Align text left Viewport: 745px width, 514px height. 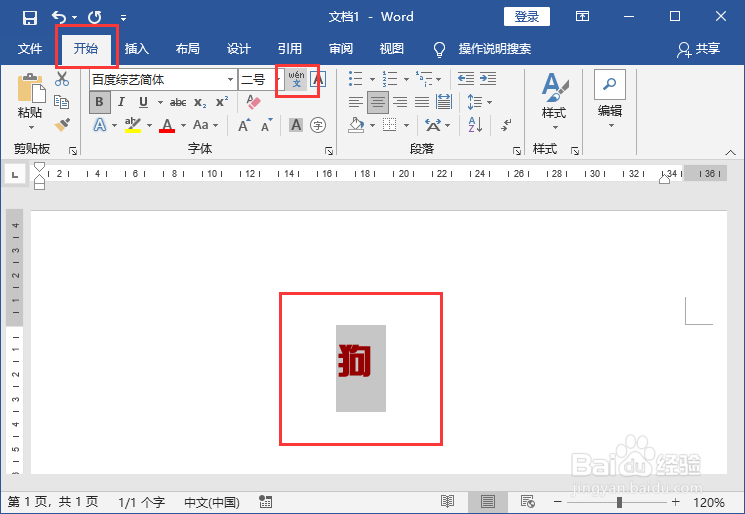(x=355, y=102)
